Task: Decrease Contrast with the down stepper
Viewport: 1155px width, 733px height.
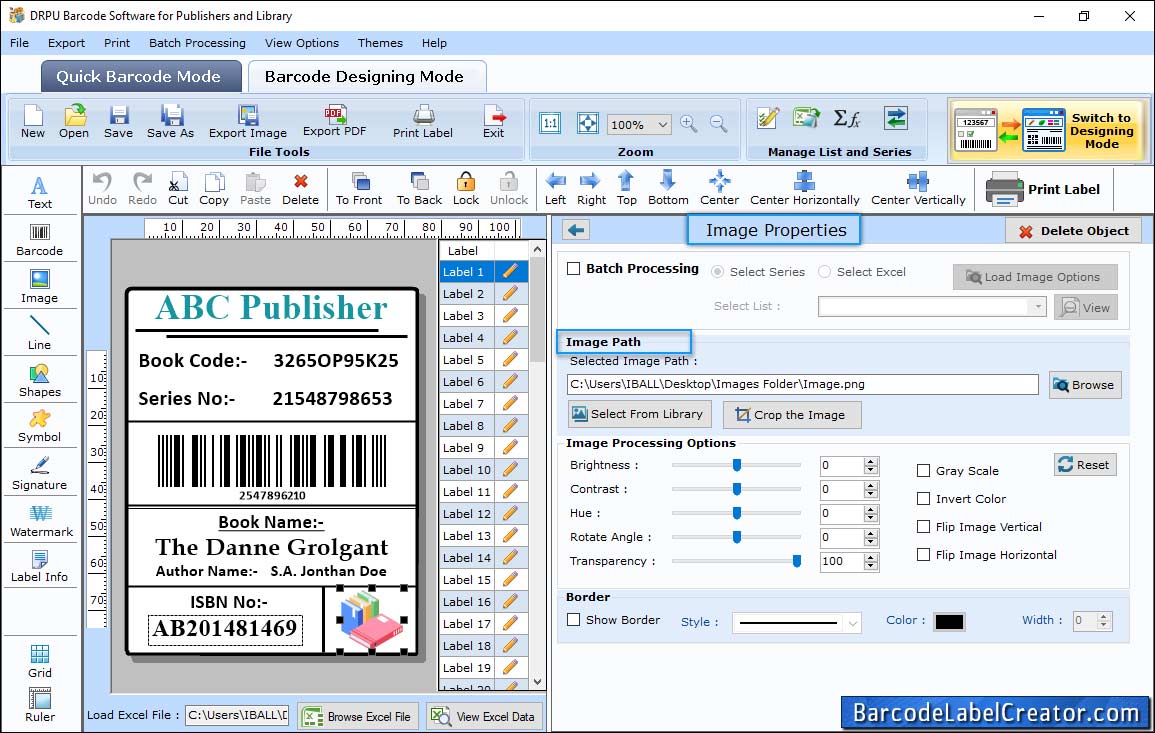Action: pyautogui.click(x=871, y=494)
